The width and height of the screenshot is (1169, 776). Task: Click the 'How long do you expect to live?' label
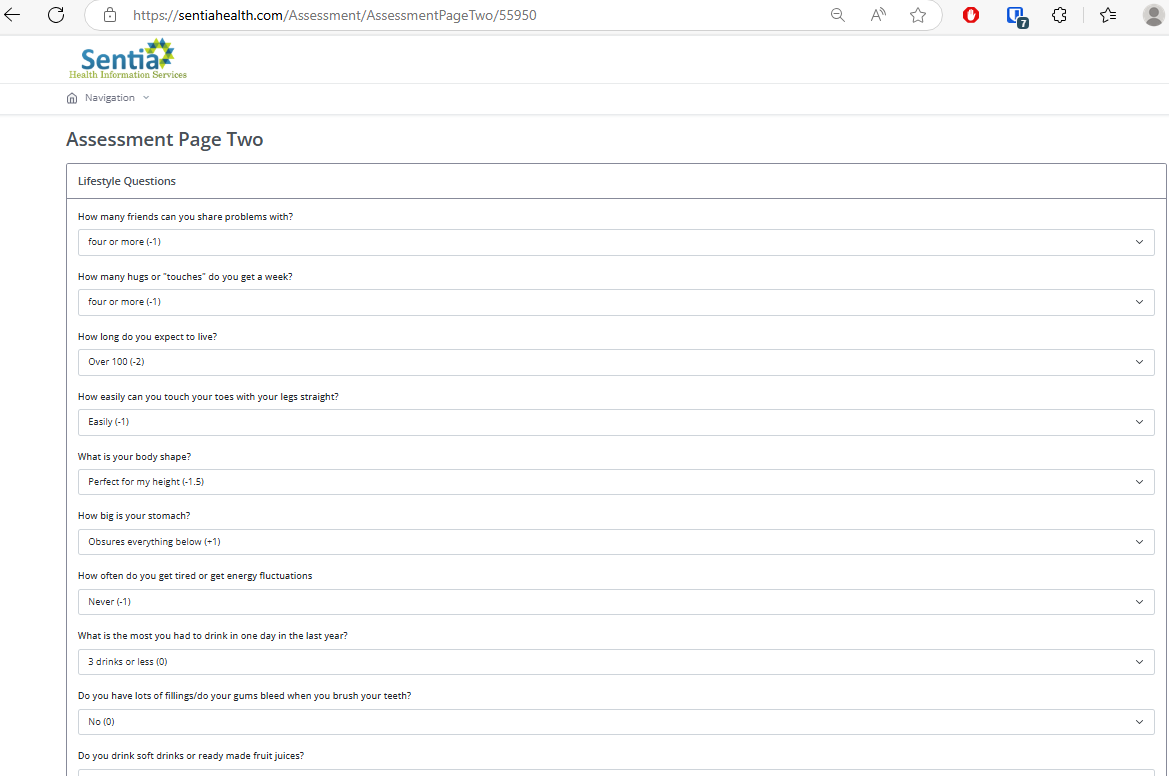tap(148, 337)
